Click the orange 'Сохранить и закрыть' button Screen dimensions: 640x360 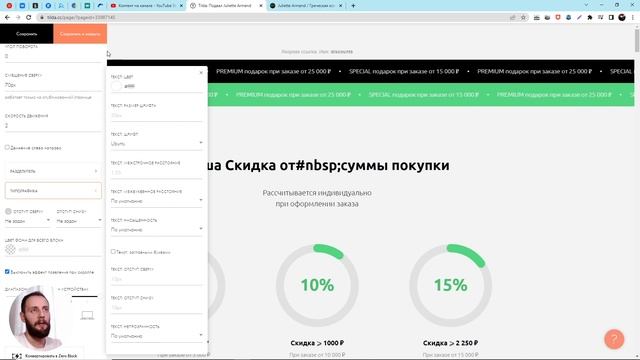click(x=80, y=34)
